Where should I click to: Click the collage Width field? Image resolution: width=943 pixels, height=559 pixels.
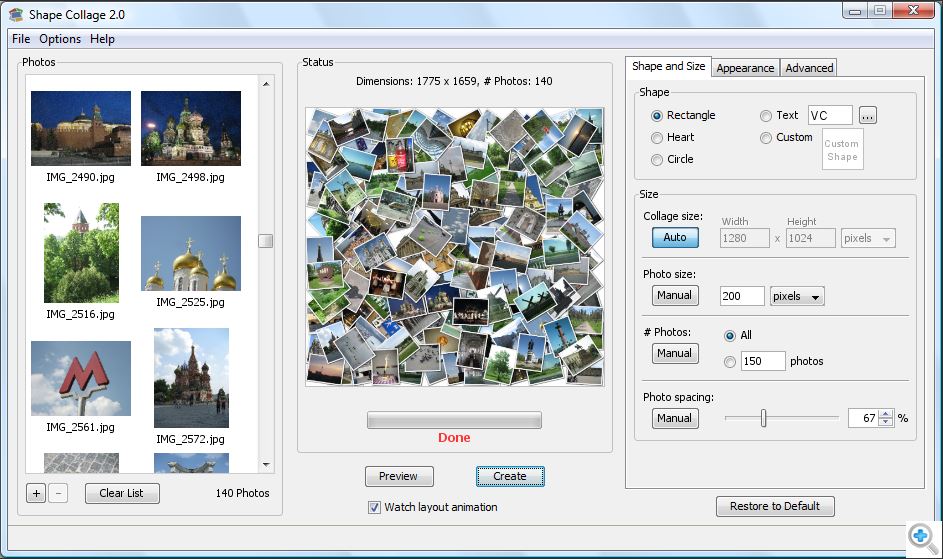(x=745, y=238)
